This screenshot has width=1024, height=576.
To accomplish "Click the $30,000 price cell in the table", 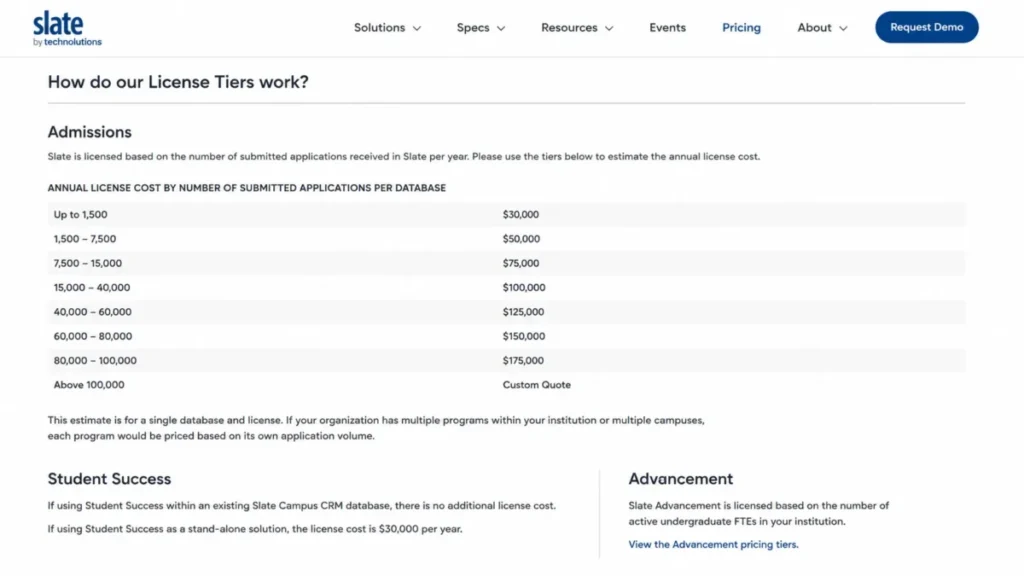I will (520, 214).
